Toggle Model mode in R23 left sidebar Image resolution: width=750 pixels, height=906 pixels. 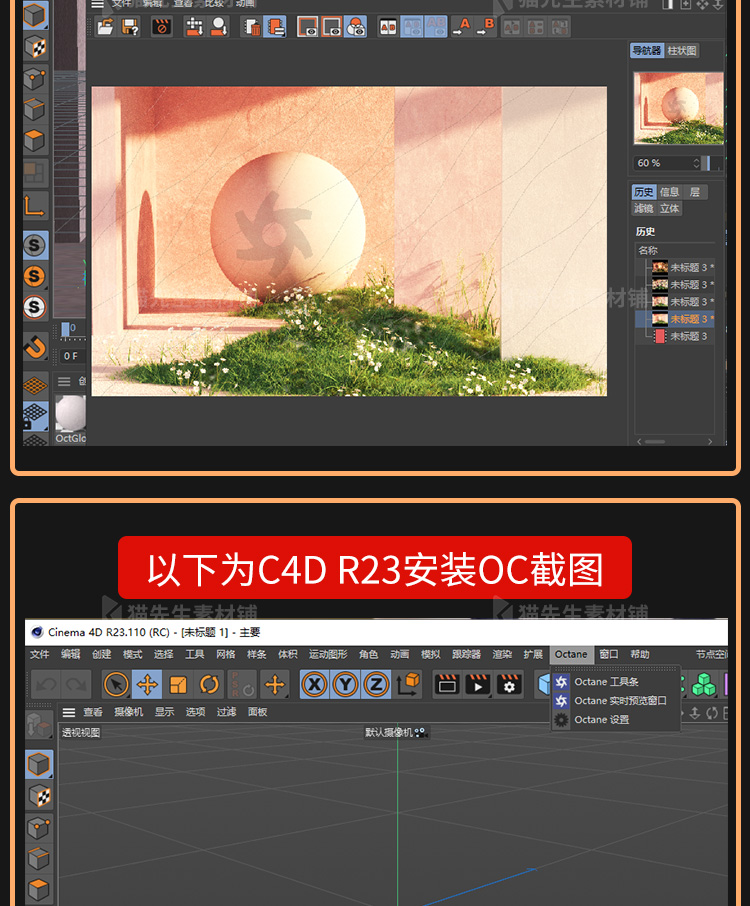[39, 764]
